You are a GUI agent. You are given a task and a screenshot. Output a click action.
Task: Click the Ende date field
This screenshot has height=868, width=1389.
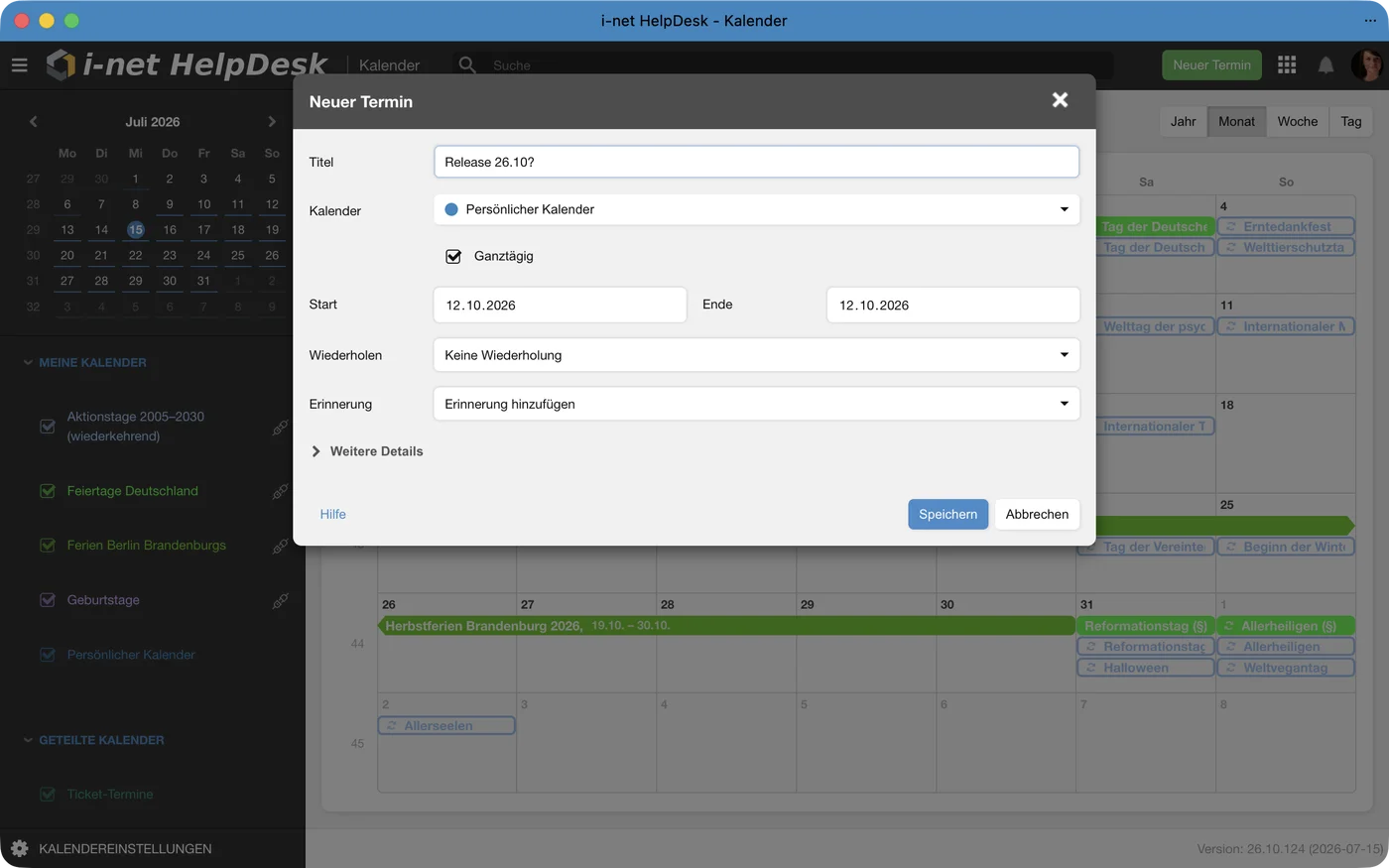952,305
